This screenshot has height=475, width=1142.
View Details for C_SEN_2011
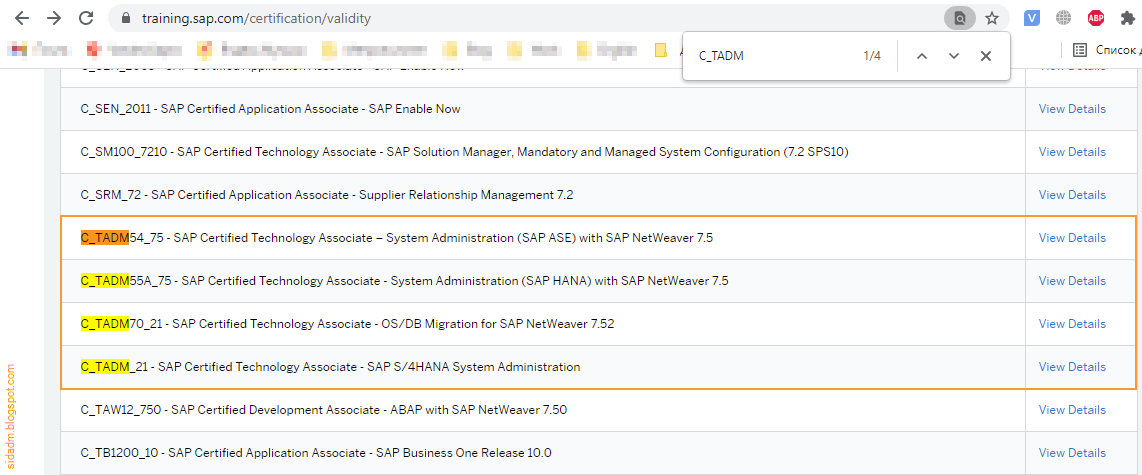point(1072,109)
